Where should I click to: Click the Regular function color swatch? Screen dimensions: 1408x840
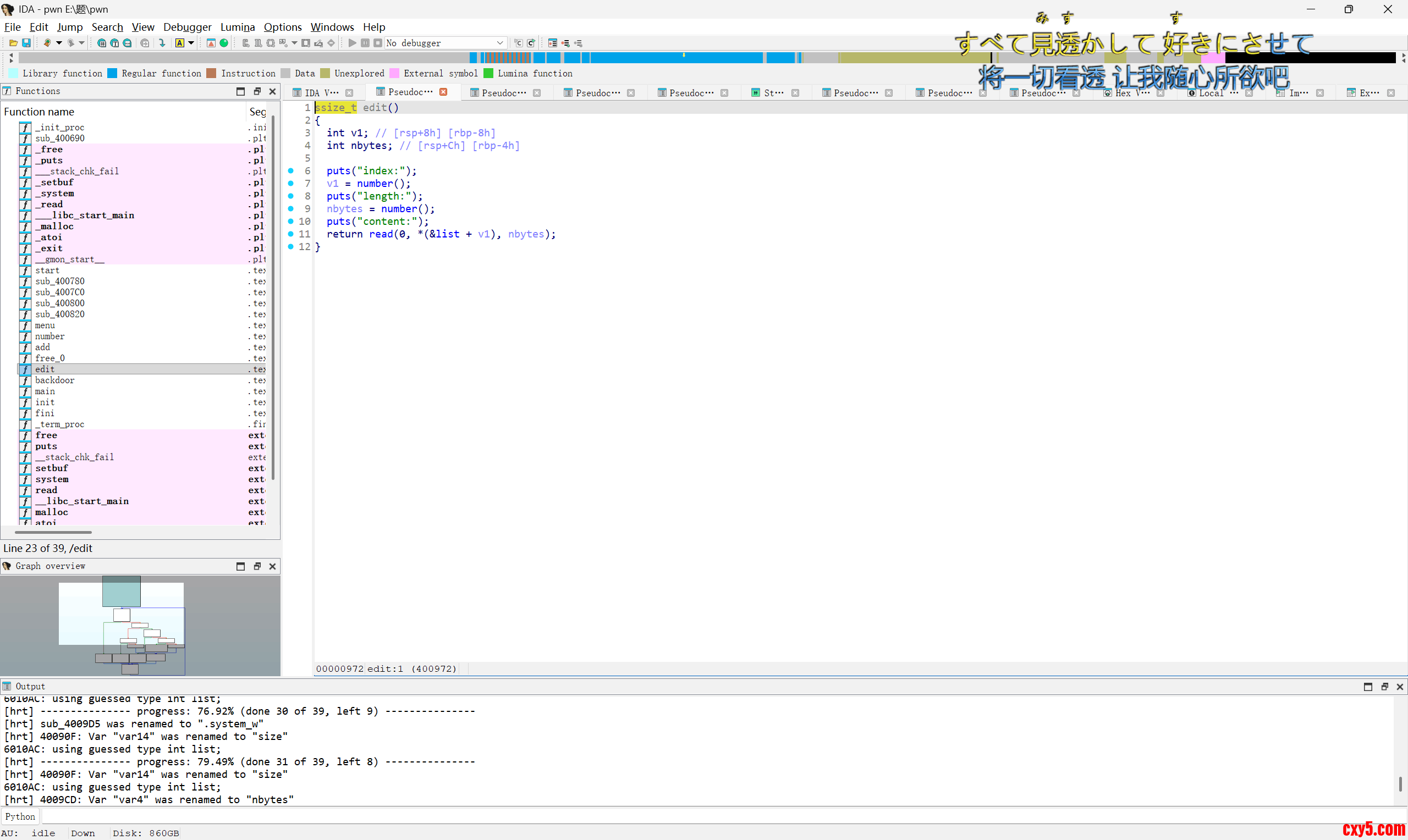click(112, 74)
